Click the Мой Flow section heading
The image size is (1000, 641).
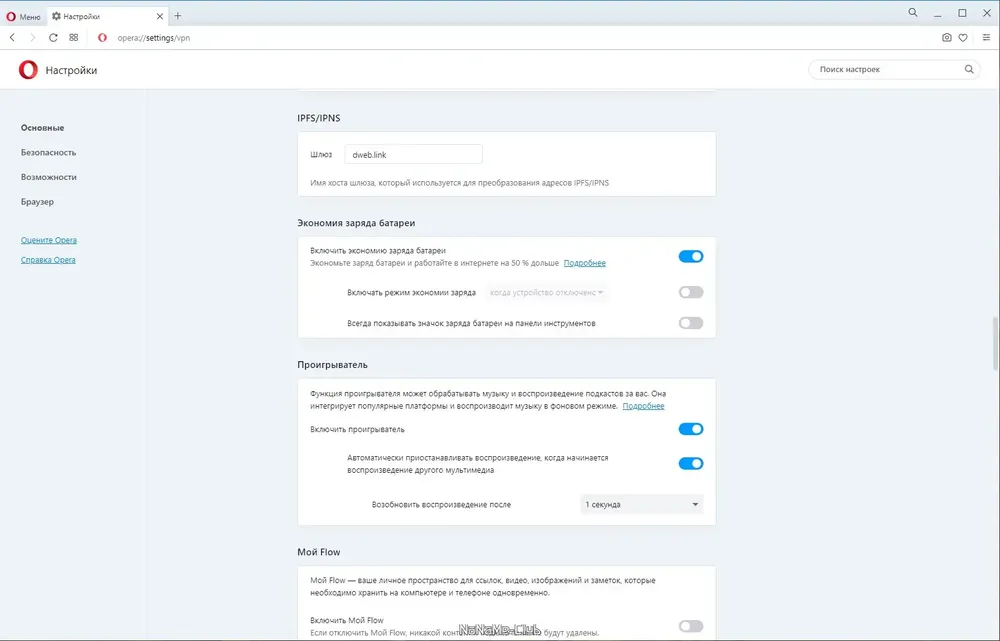[319, 552]
